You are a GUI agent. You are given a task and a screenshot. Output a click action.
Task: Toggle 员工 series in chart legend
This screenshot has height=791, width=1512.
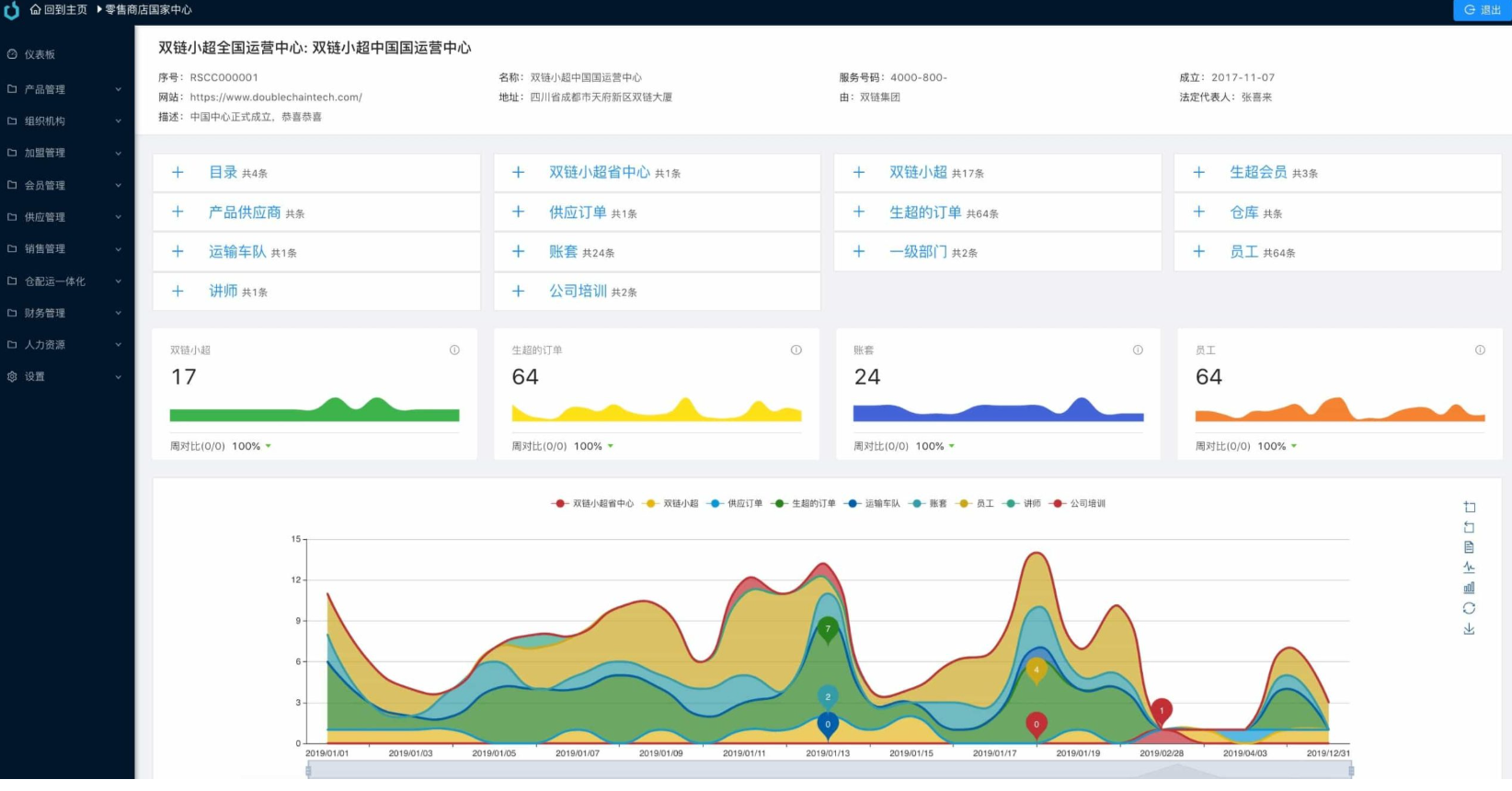[x=975, y=503]
